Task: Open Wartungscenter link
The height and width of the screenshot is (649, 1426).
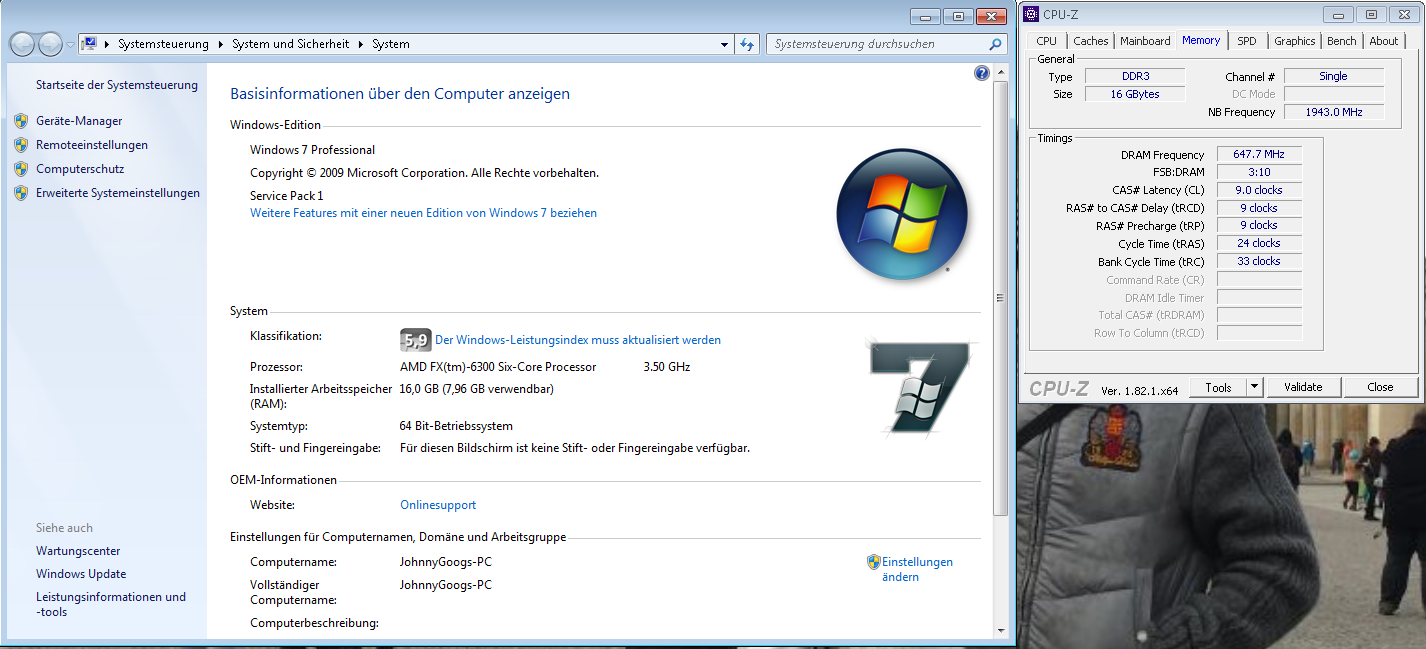Action: tap(78, 551)
